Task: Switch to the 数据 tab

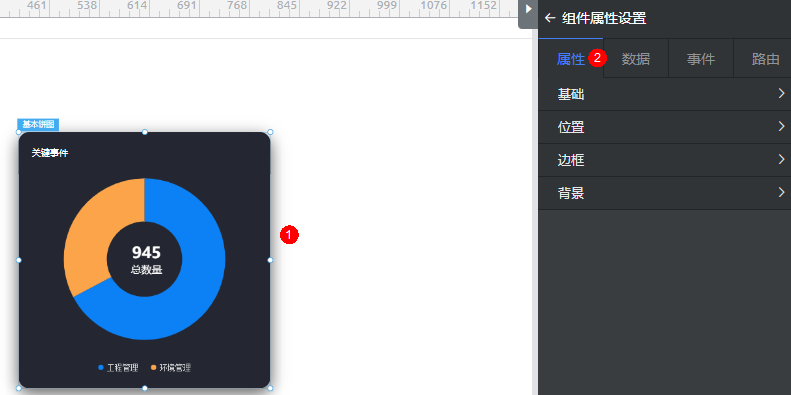Action: pyautogui.click(x=636, y=59)
